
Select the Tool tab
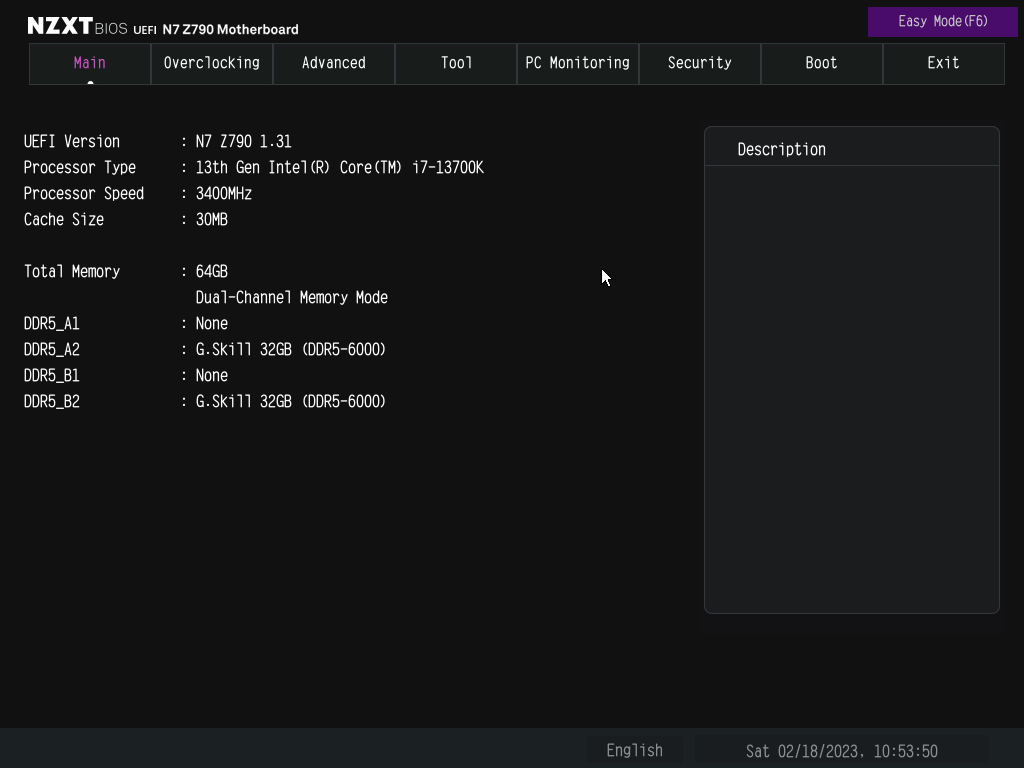456,63
